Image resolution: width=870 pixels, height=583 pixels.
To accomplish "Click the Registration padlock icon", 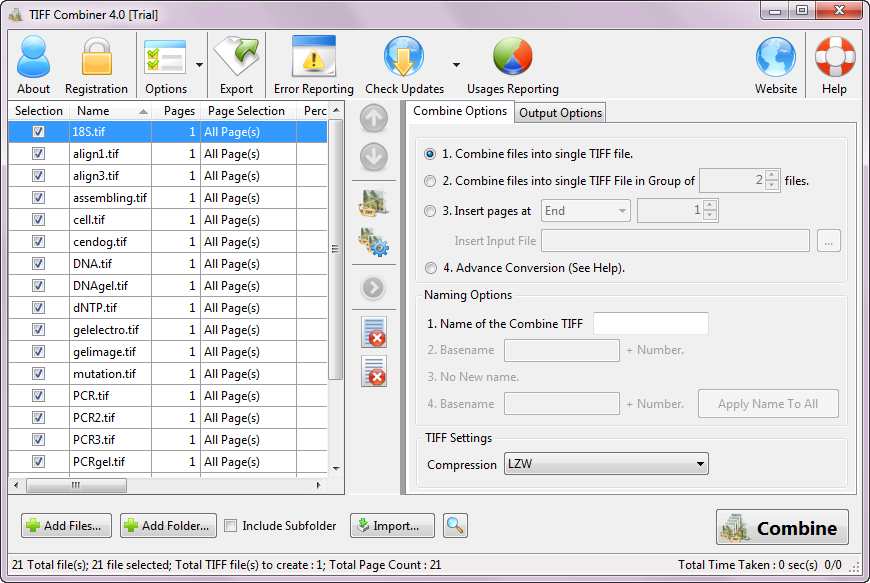I will point(97,57).
